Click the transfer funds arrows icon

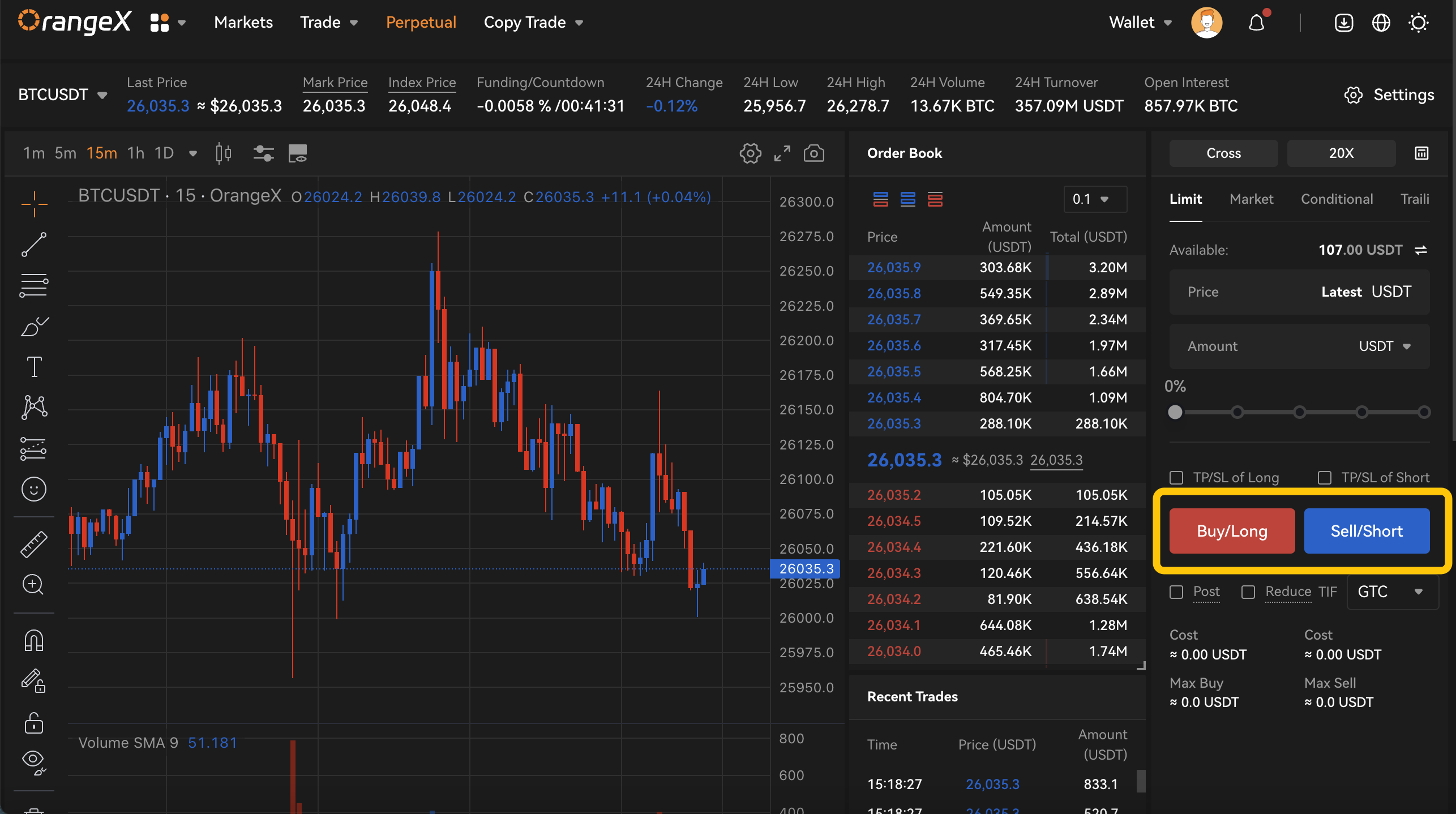(x=1421, y=250)
